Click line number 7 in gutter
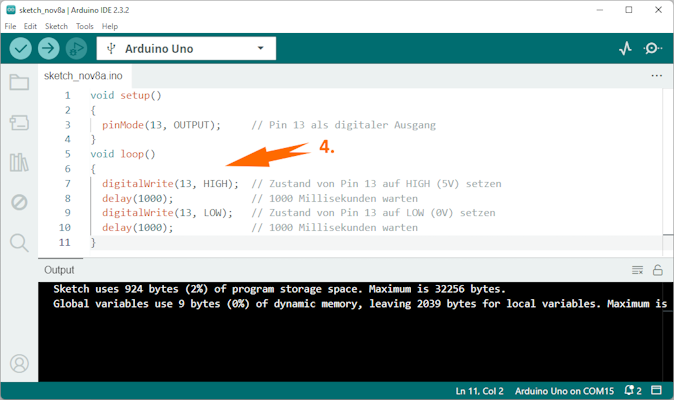The image size is (674, 400). (x=67, y=184)
